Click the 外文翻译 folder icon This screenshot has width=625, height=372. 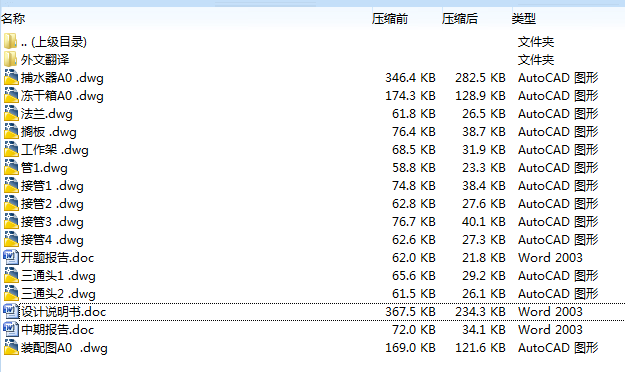click(x=11, y=59)
